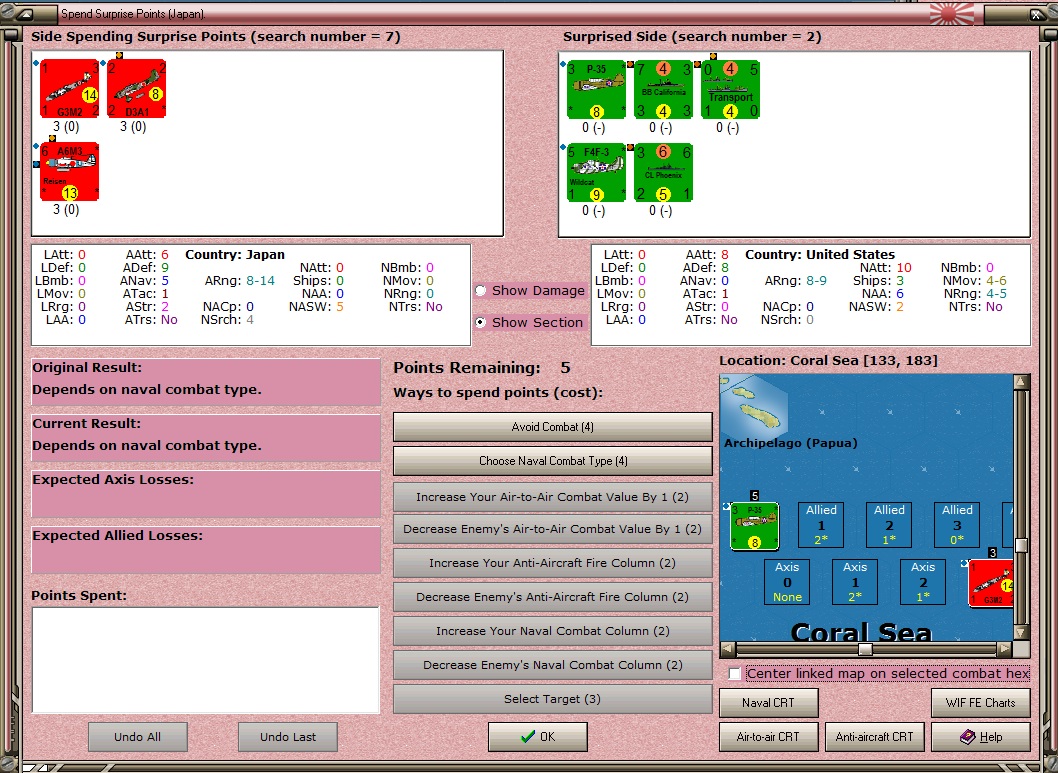This screenshot has height=773, width=1058.
Task: Click Select Target (3) button
Action: 553,699
